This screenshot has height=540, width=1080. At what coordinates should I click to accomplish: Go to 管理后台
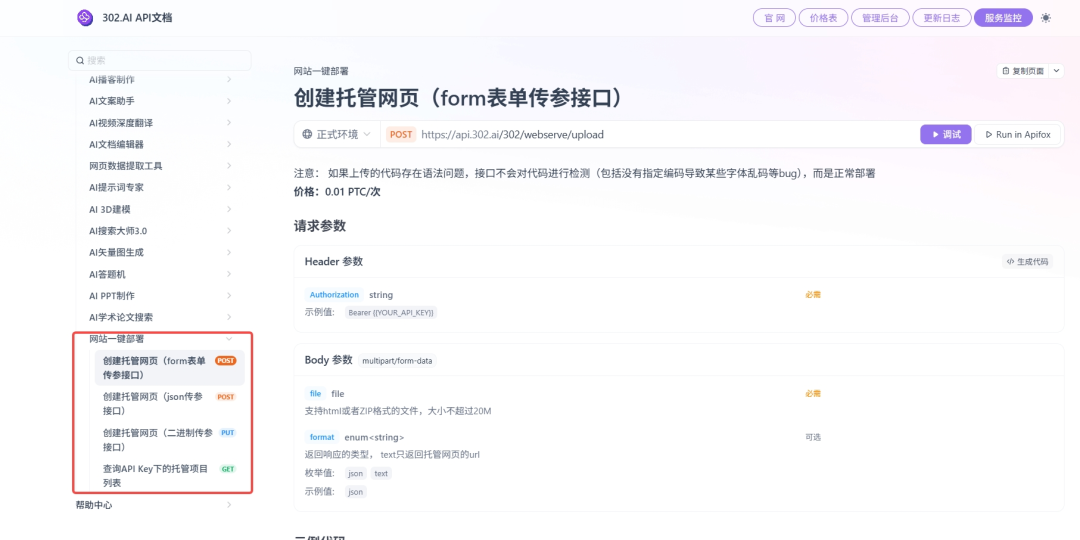pos(880,18)
